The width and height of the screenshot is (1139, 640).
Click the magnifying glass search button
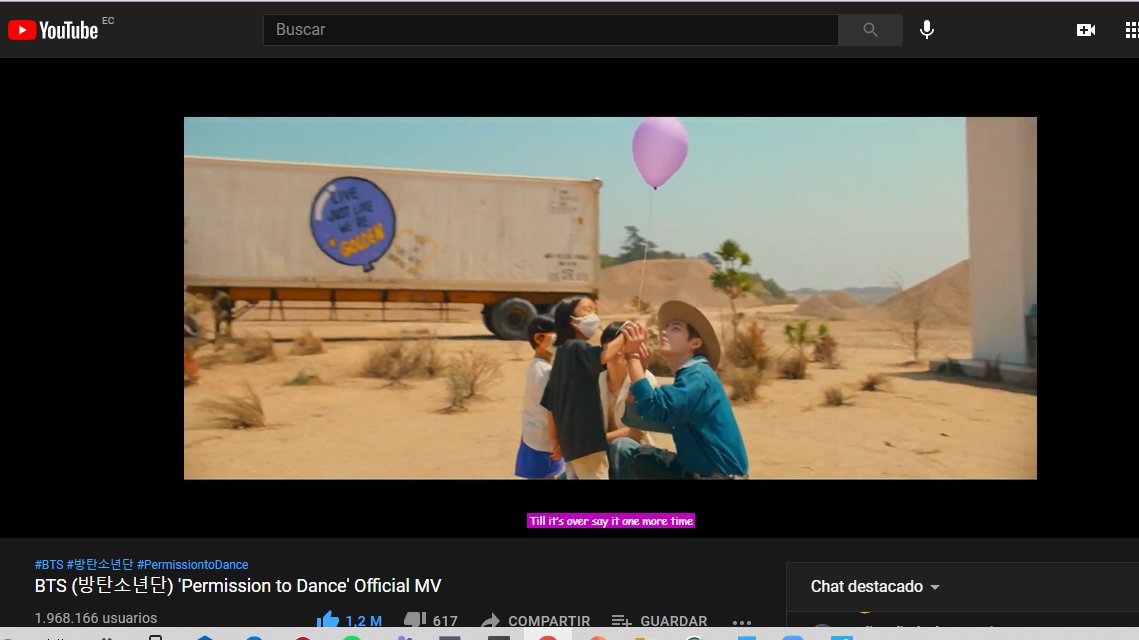pos(870,30)
